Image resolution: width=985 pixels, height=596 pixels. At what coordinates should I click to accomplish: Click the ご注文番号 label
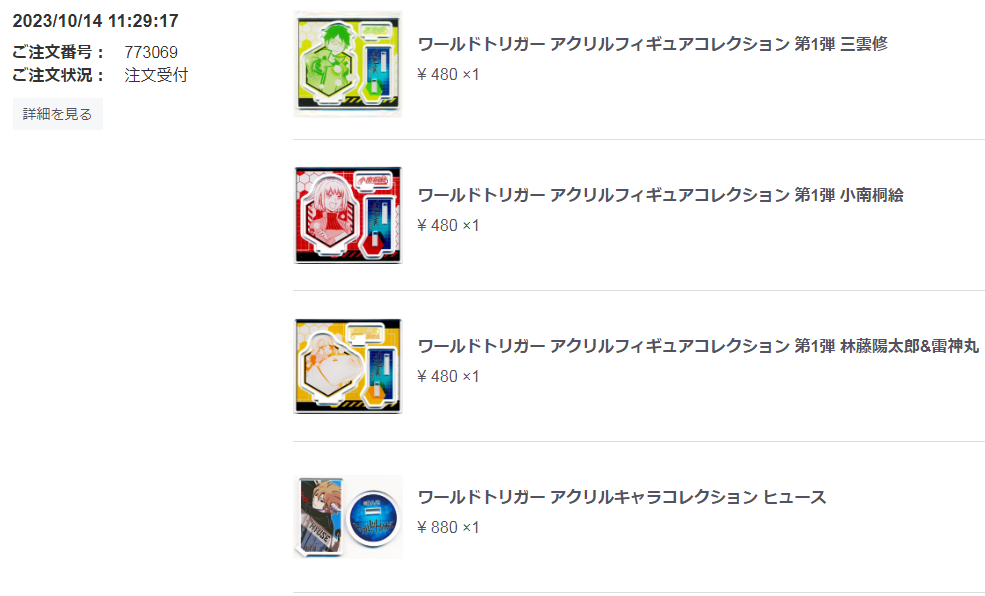58,52
